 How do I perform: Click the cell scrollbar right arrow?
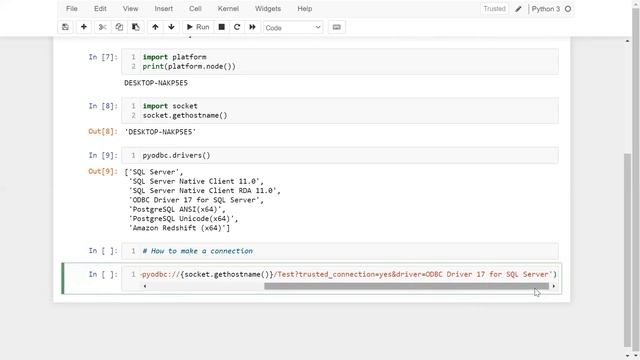(x=553, y=286)
